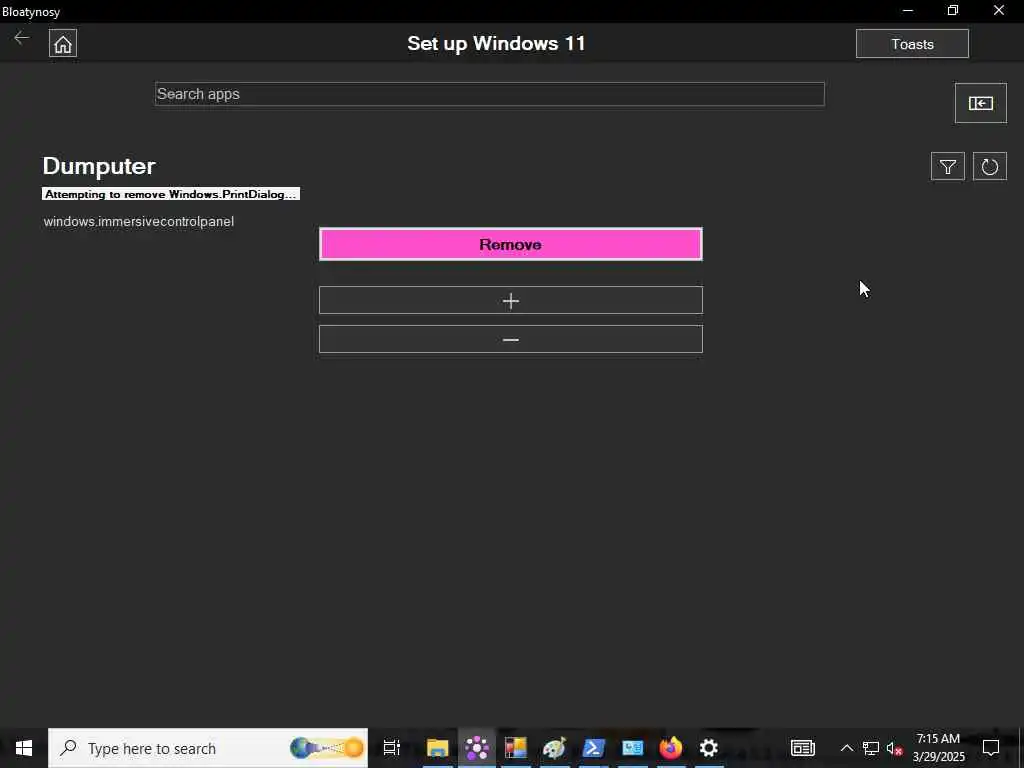
Task: Select windows.immersivecontrolpanel entry
Action: click(x=138, y=221)
